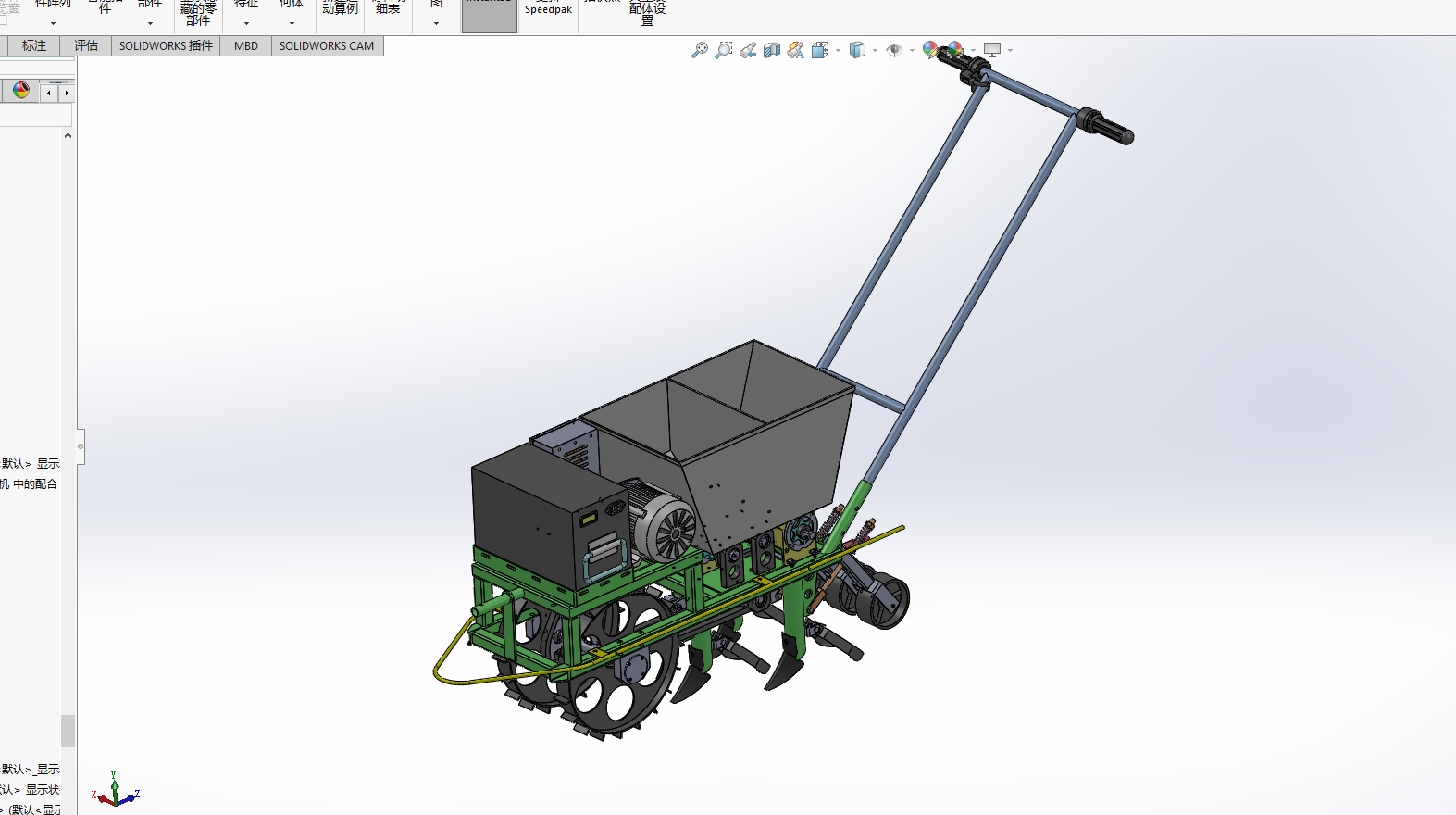Click the View Orientation cube icon
This screenshot has width=1456, height=815.
click(x=820, y=50)
